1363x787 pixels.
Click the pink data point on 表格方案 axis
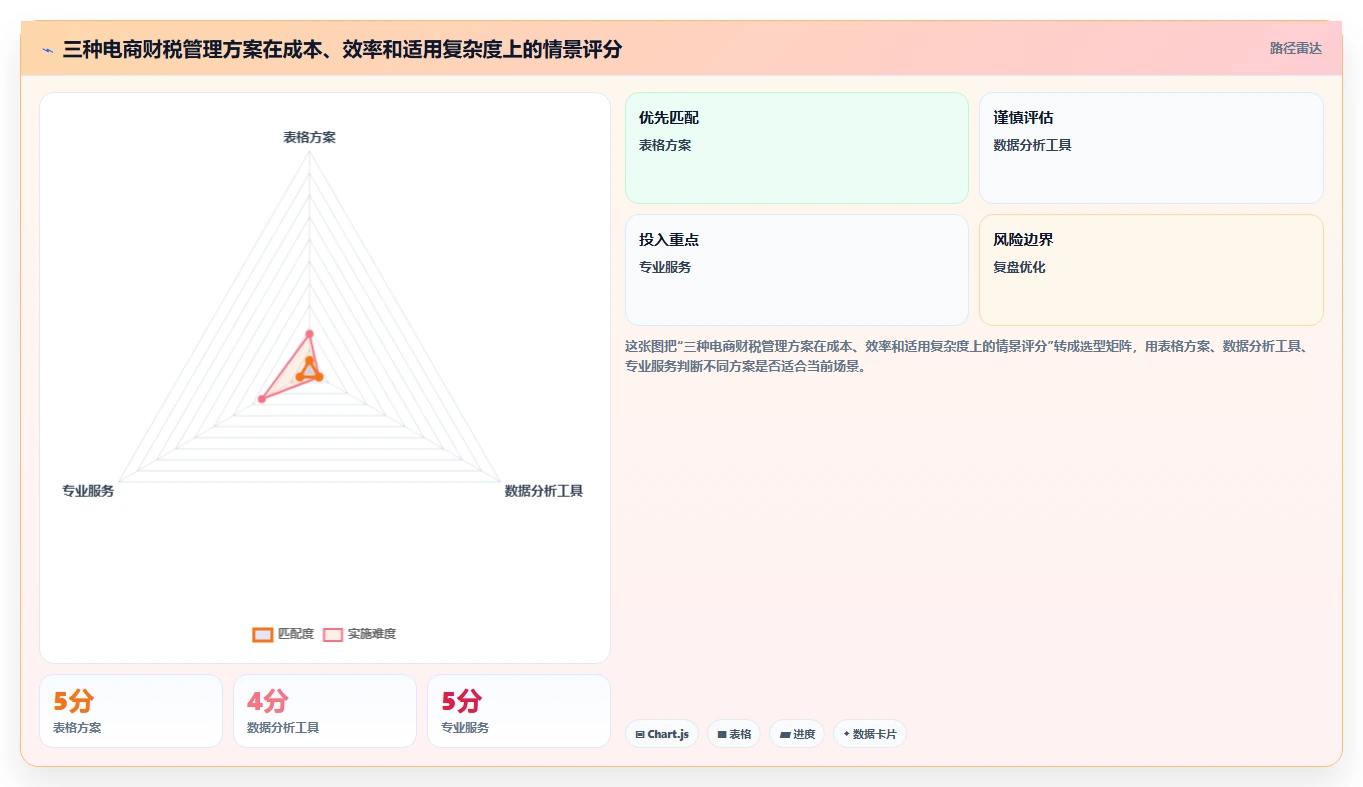pos(309,333)
